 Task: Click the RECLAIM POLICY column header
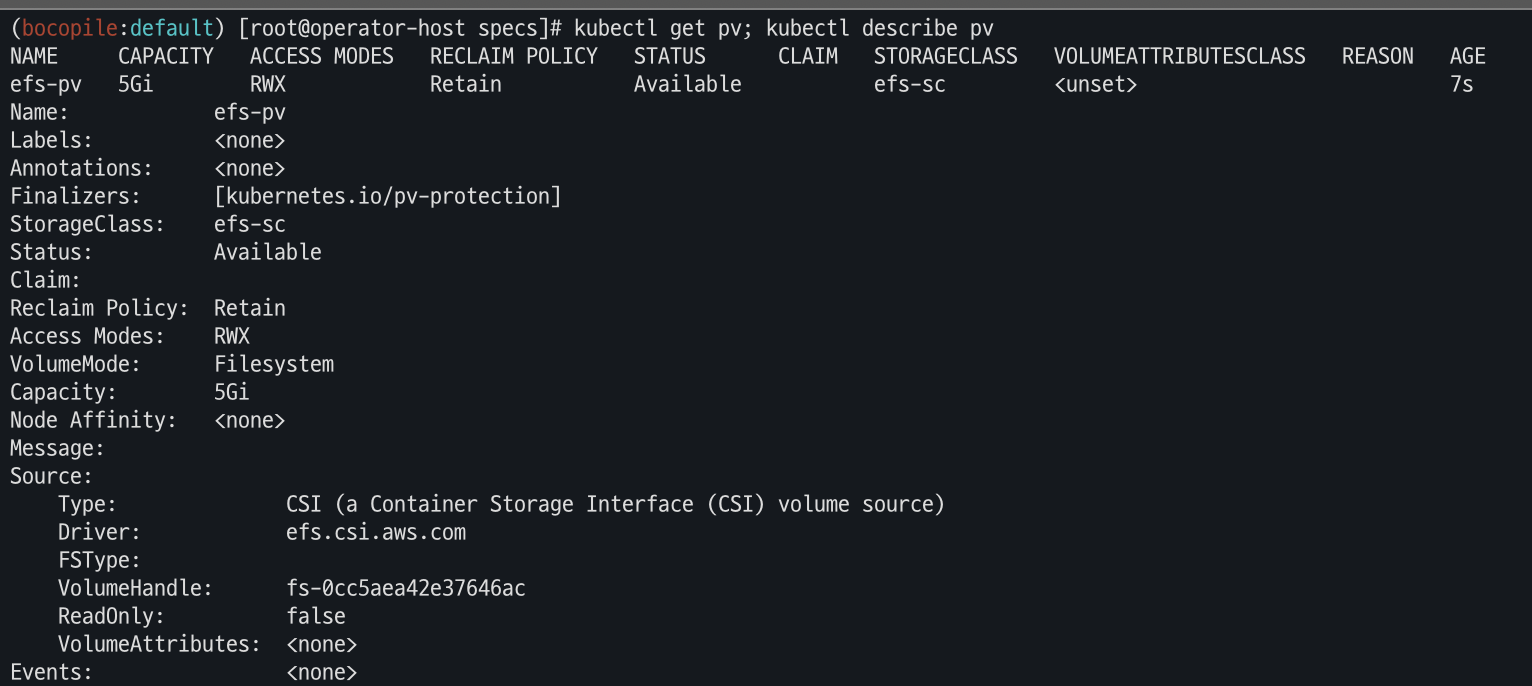[513, 56]
